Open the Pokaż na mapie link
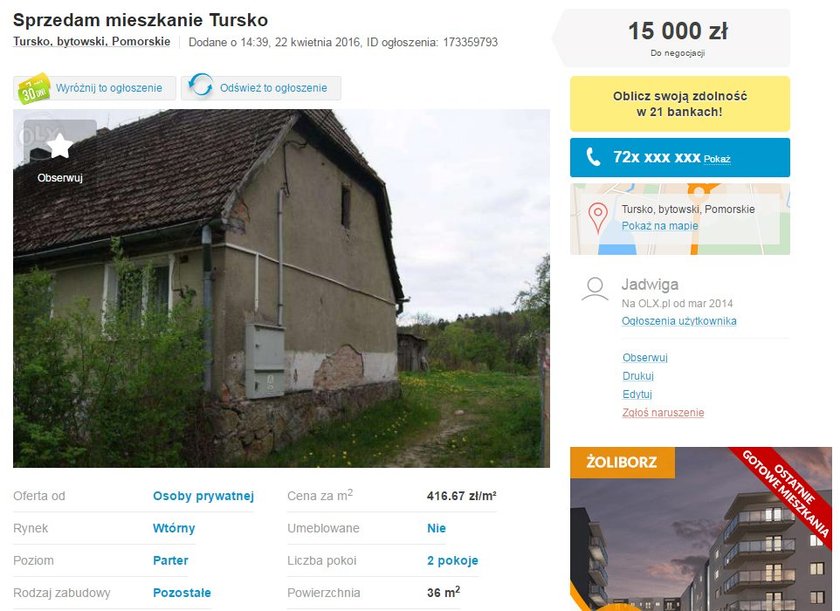The image size is (840, 611). (x=659, y=226)
